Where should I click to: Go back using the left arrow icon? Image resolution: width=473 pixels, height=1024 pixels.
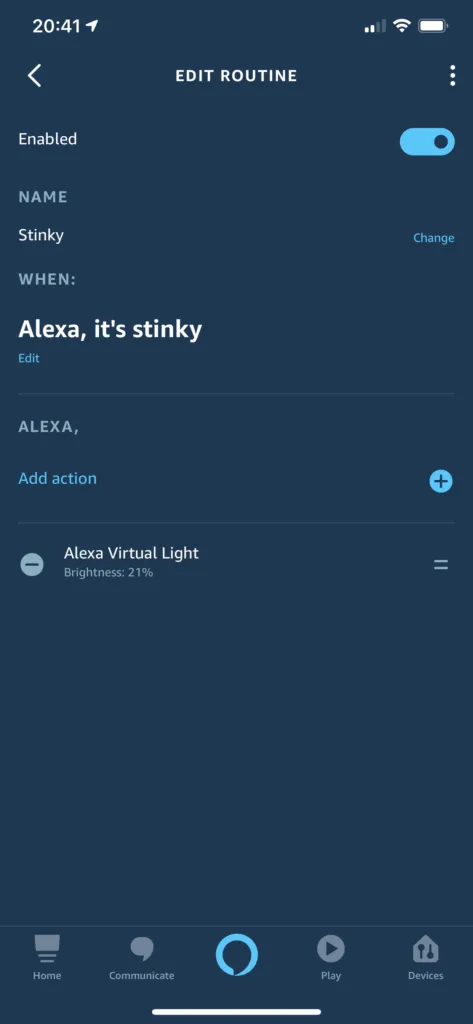35,76
